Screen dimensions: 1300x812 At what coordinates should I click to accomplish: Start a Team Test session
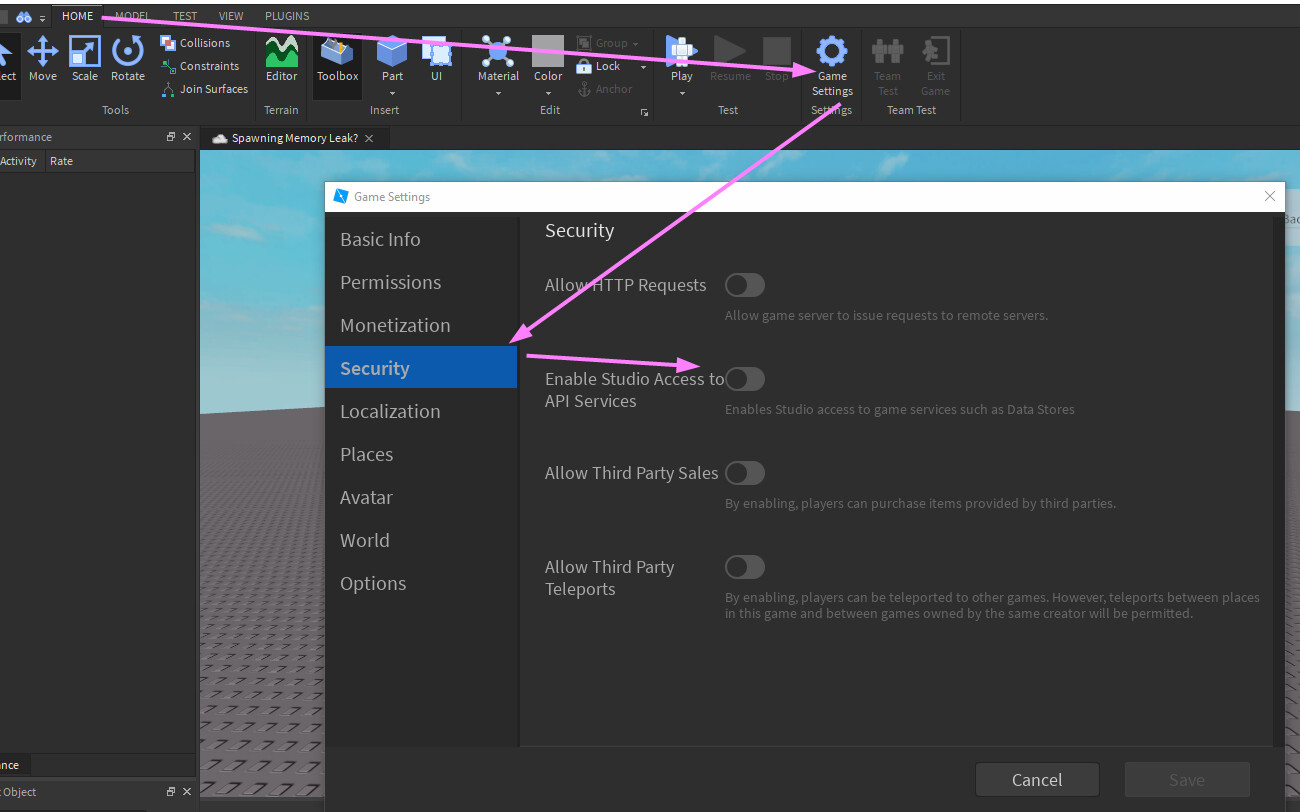pos(887,60)
